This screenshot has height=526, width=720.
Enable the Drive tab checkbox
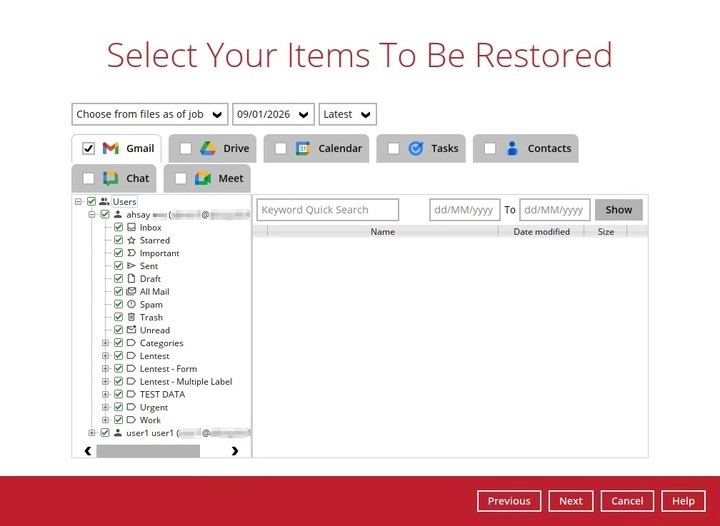click(x=185, y=149)
